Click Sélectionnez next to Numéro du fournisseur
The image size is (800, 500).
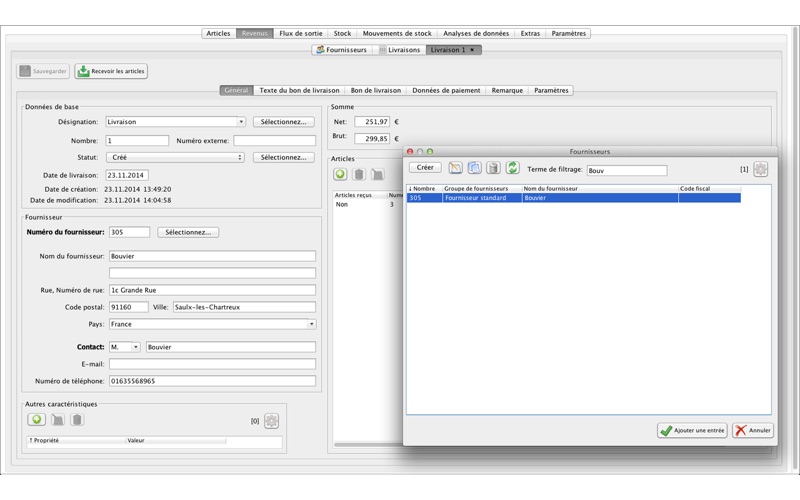[188, 233]
